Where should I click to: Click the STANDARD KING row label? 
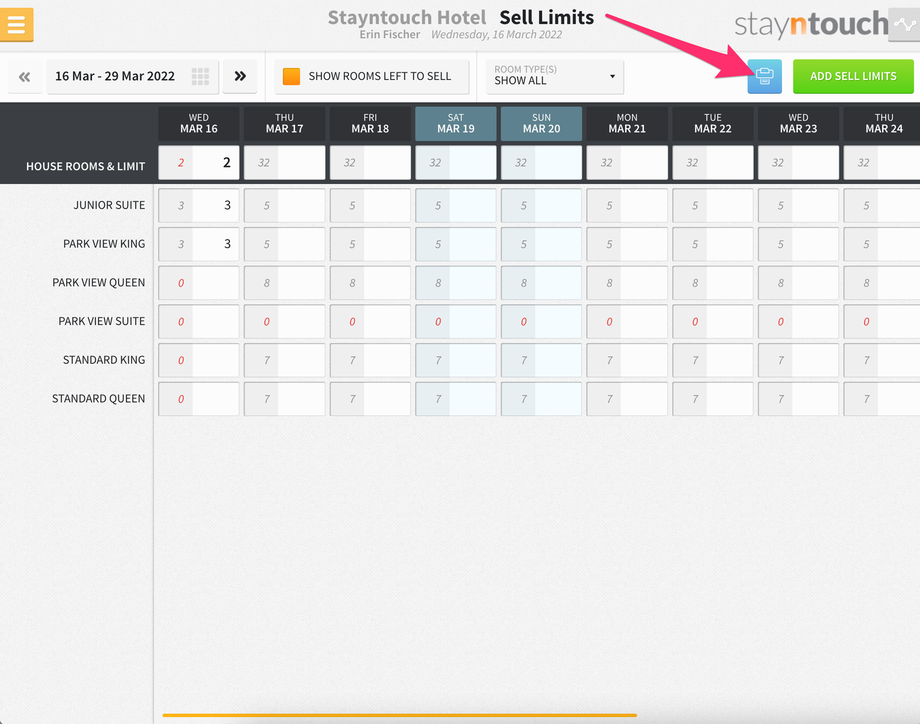pos(104,360)
